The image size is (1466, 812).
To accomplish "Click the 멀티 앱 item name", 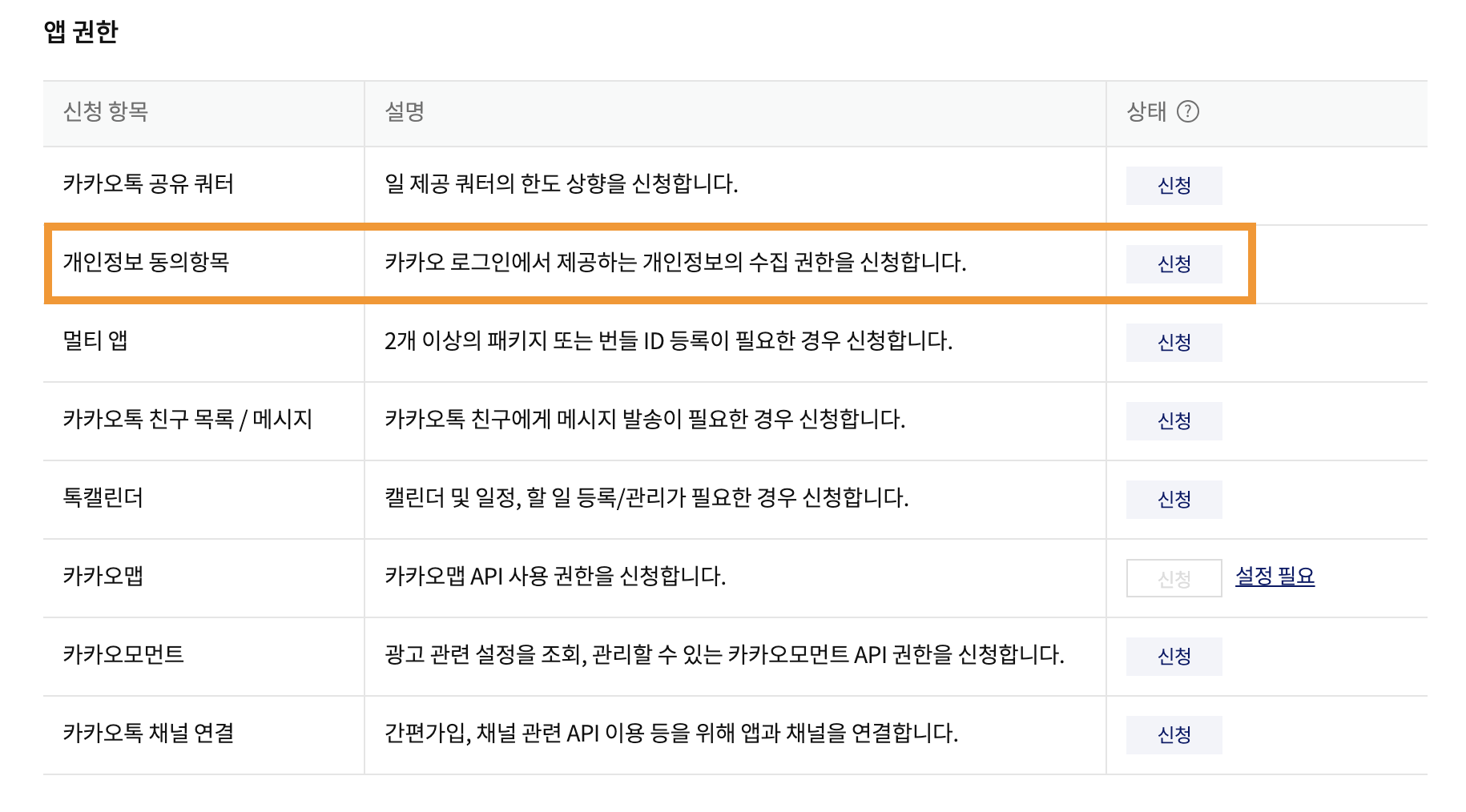I will tap(95, 341).
